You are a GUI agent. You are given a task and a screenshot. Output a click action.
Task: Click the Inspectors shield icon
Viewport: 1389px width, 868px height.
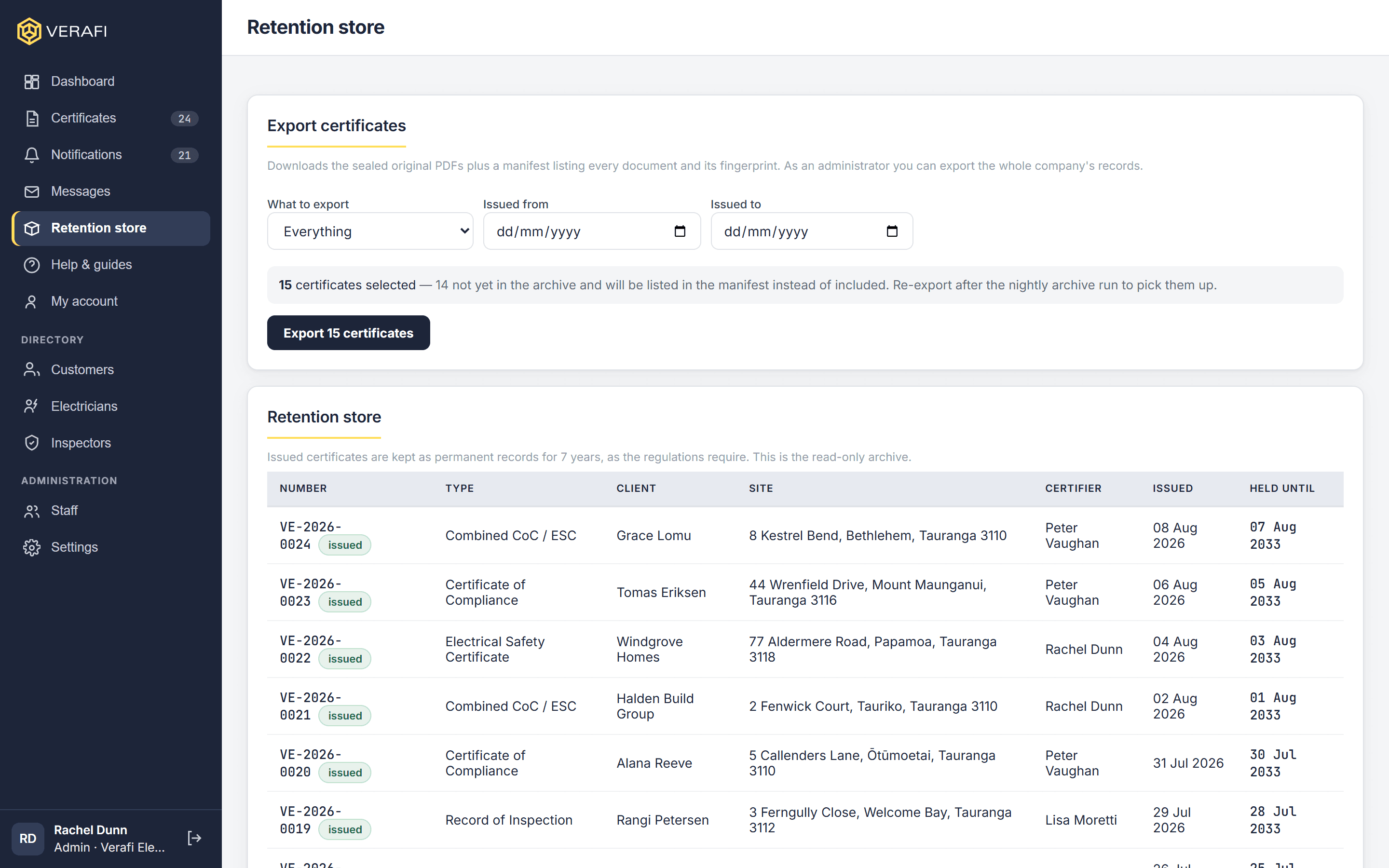pos(31,443)
